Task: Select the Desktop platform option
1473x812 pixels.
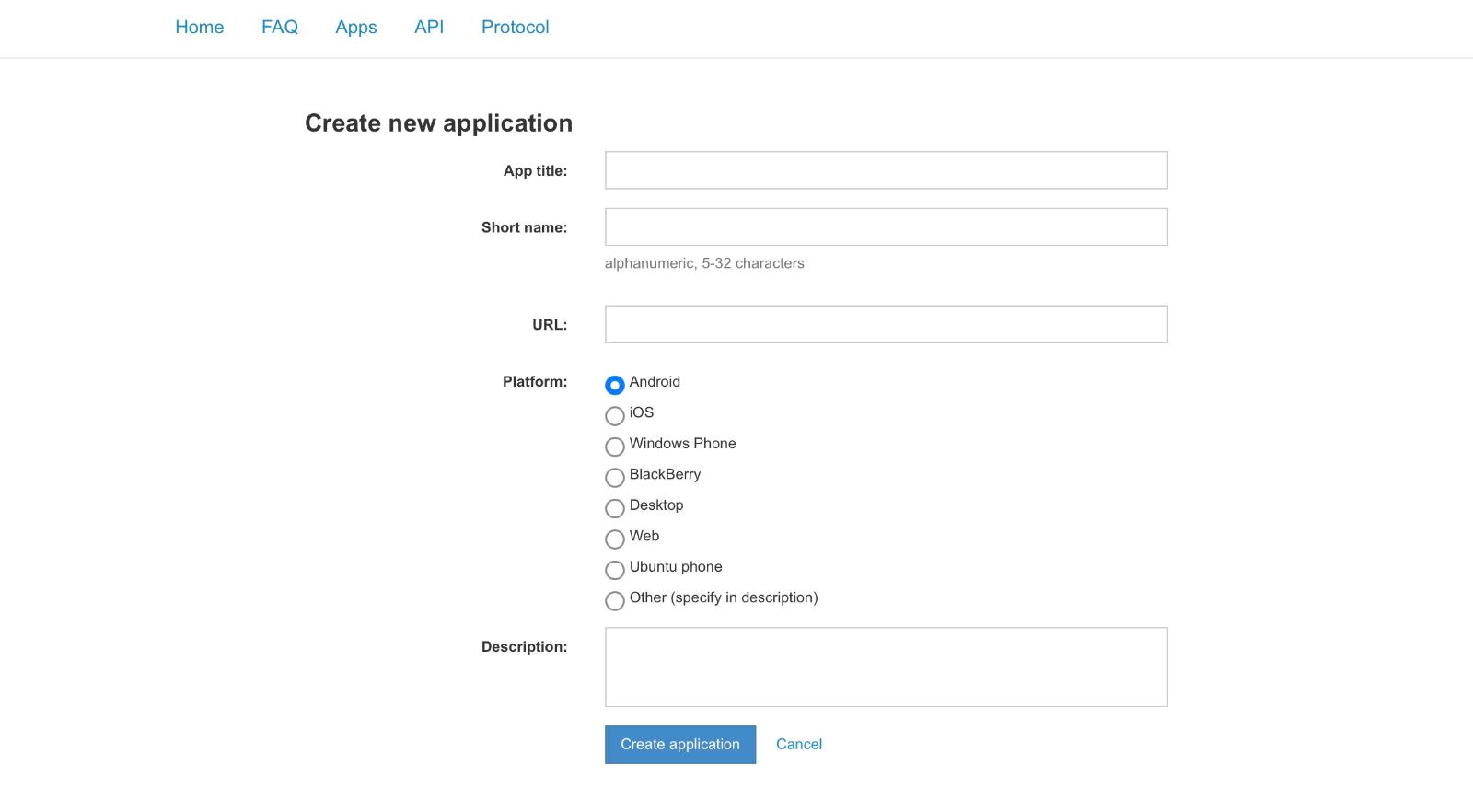Action: point(615,508)
